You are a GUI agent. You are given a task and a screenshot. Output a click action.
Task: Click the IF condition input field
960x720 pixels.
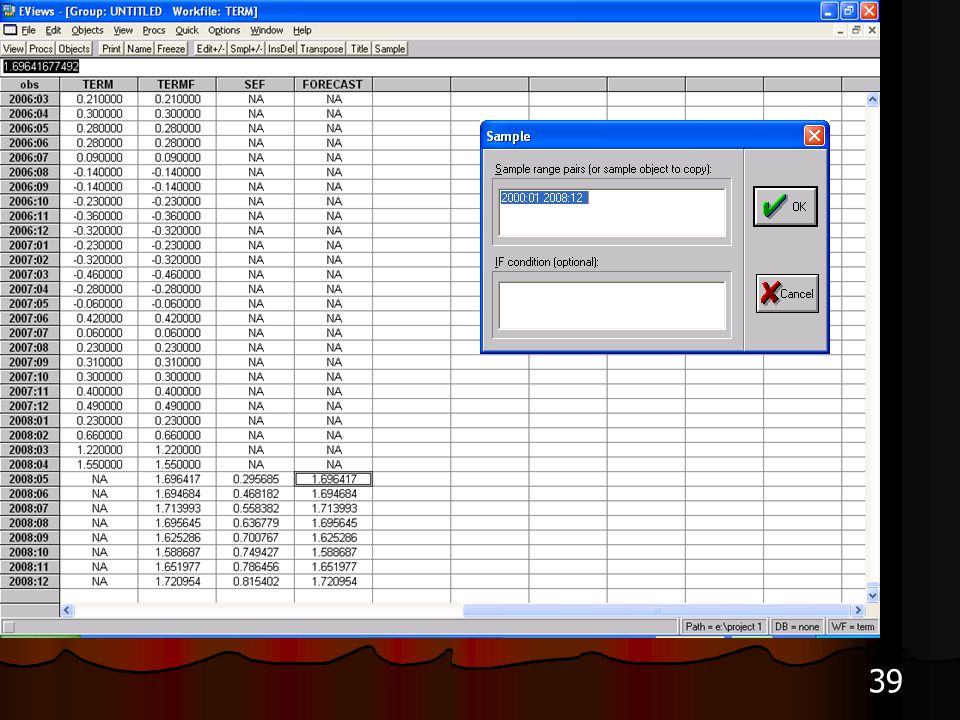tap(612, 305)
